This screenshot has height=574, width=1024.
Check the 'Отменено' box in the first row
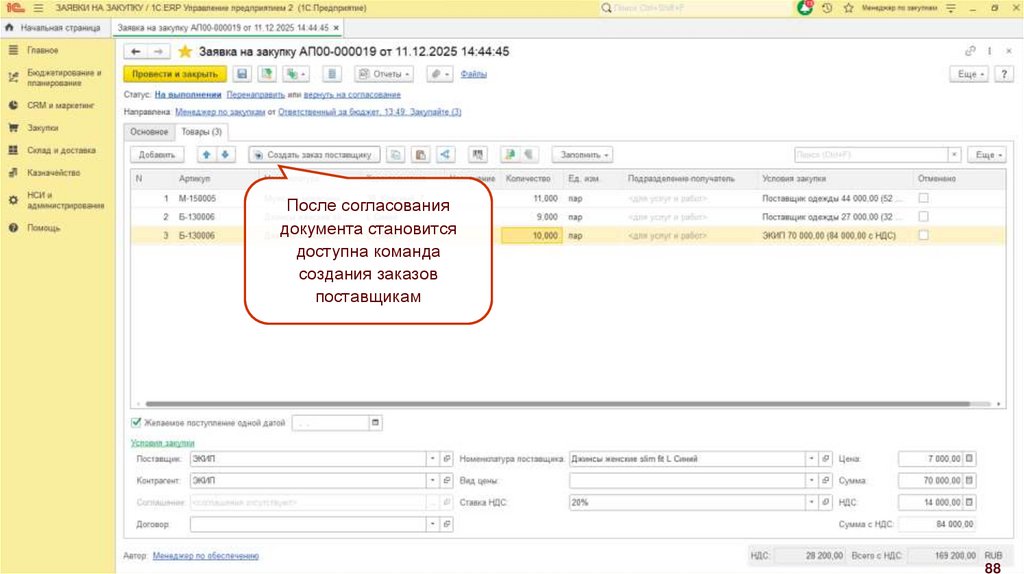tap(923, 198)
